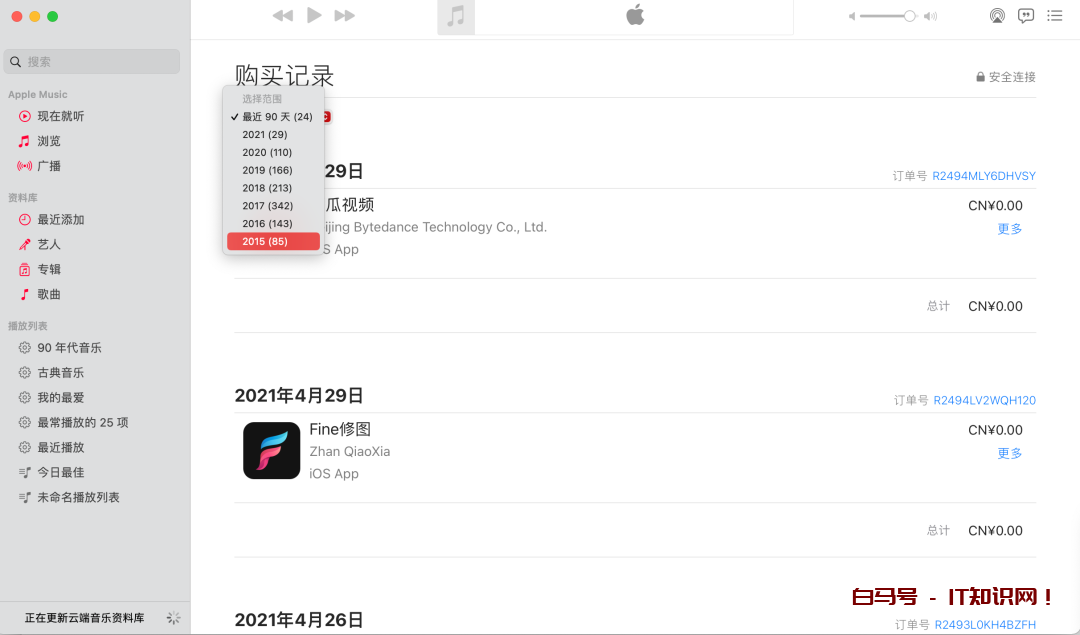Open order number R2494MLY6DHVSY link

pyautogui.click(x=983, y=176)
